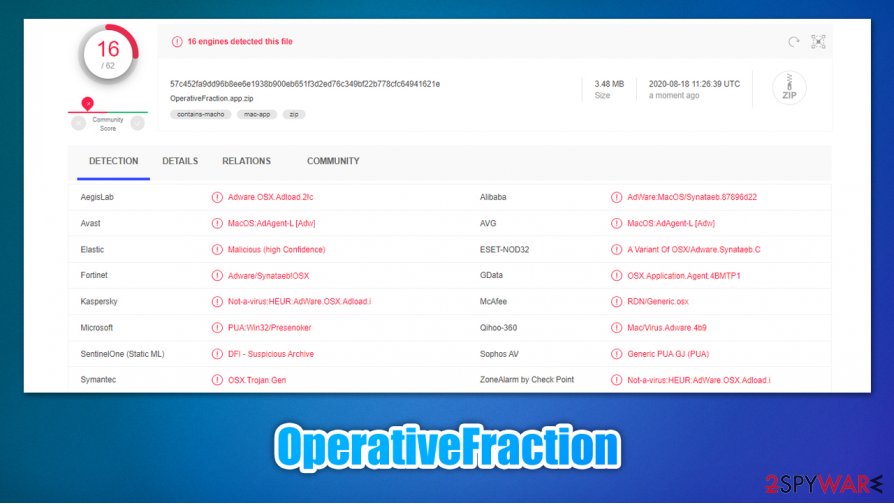The image size is (894, 504).
Task: Click the ZoneAlarm detection warning icon
Action: pos(616,380)
